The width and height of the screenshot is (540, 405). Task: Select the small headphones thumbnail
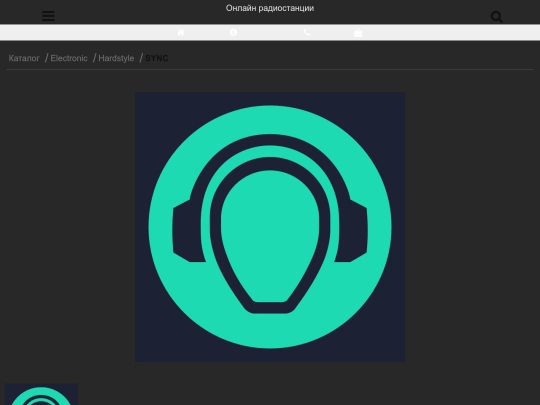41,394
